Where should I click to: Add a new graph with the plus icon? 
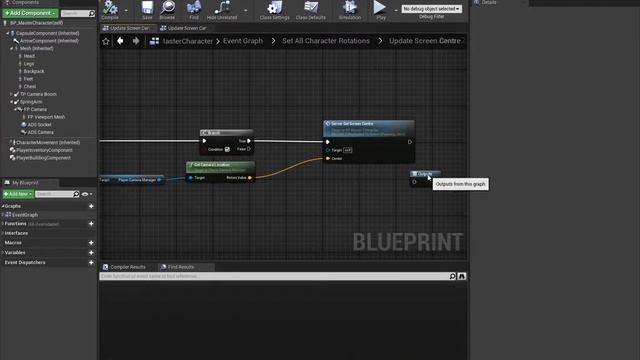[x=91, y=206]
